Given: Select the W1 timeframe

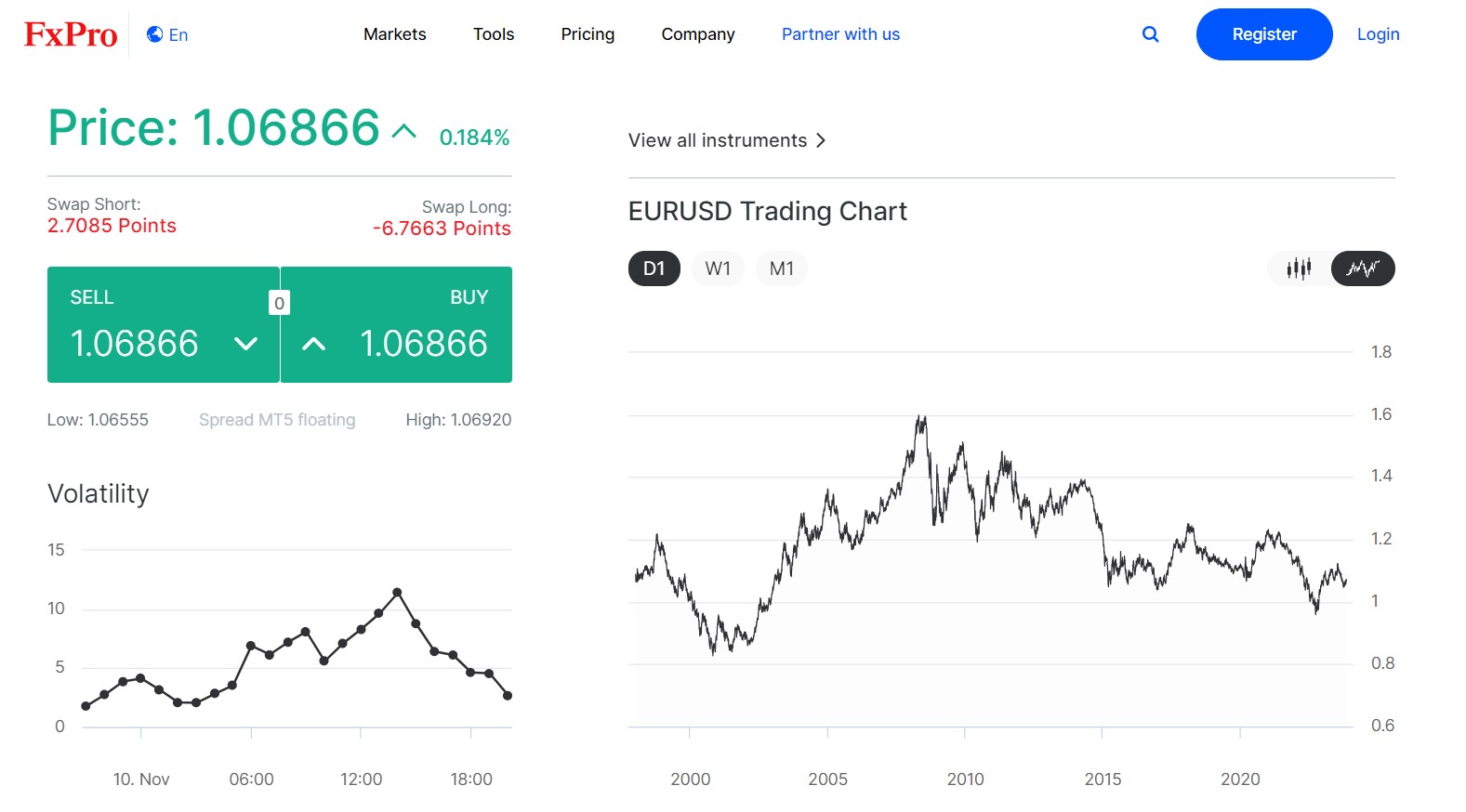Looking at the screenshot, I should (717, 268).
